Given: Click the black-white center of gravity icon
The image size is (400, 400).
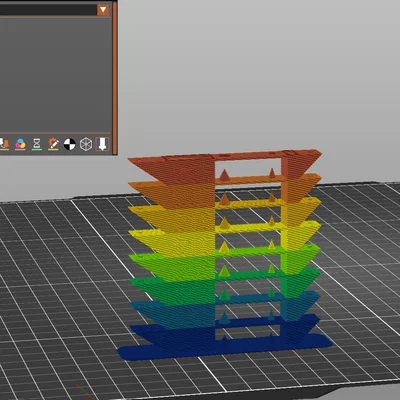Looking at the screenshot, I should point(70,144).
